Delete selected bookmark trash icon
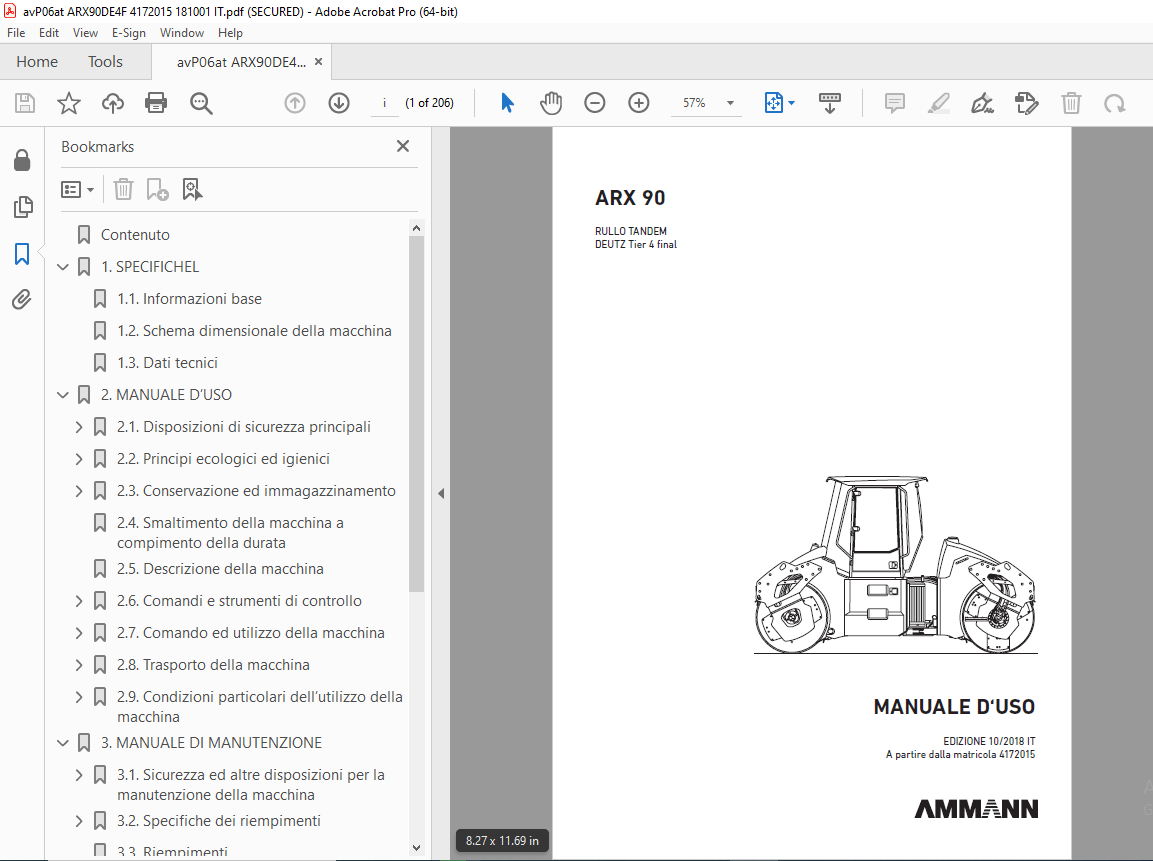 tap(124, 190)
